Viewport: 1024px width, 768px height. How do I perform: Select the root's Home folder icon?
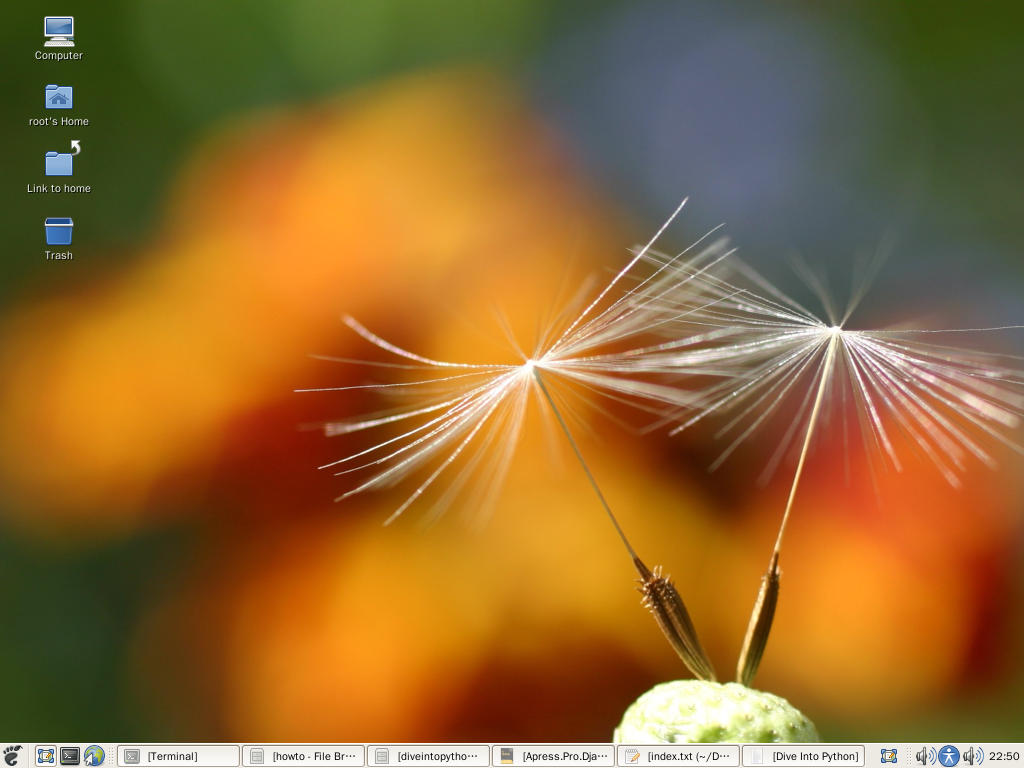(59, 98)
